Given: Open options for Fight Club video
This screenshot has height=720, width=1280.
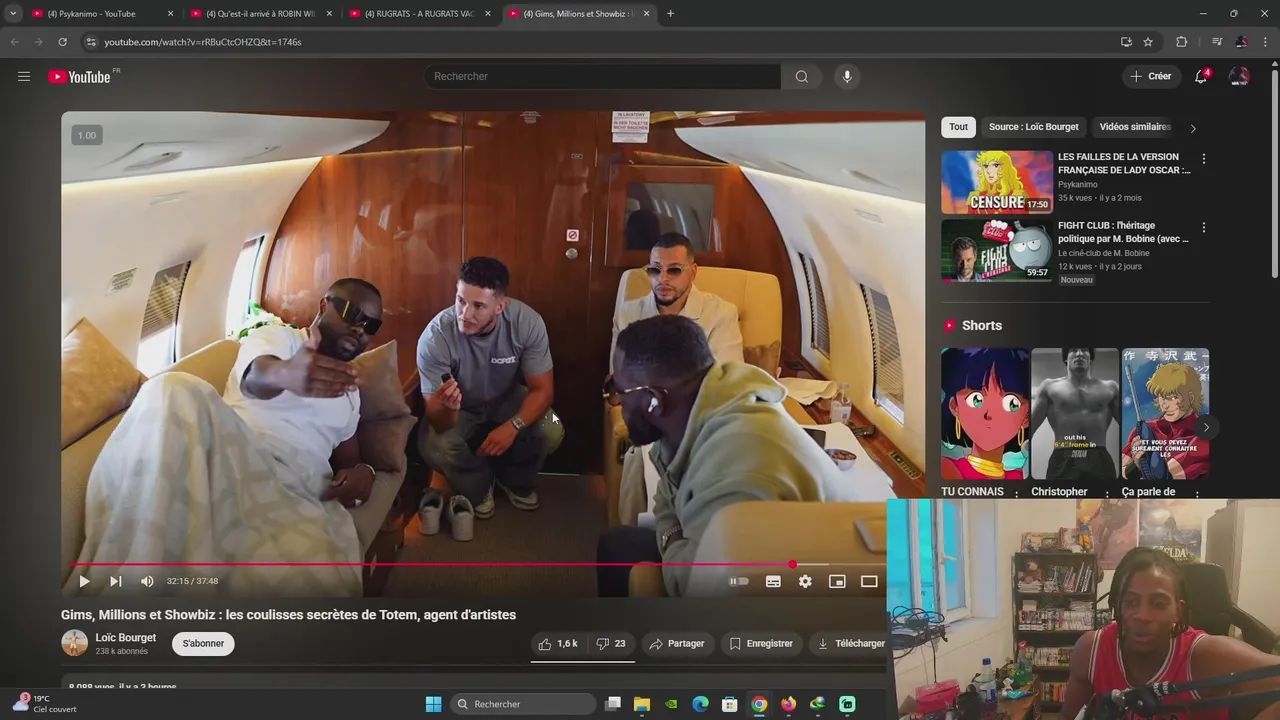Looking at the screenshot, I should (1204, 228).
